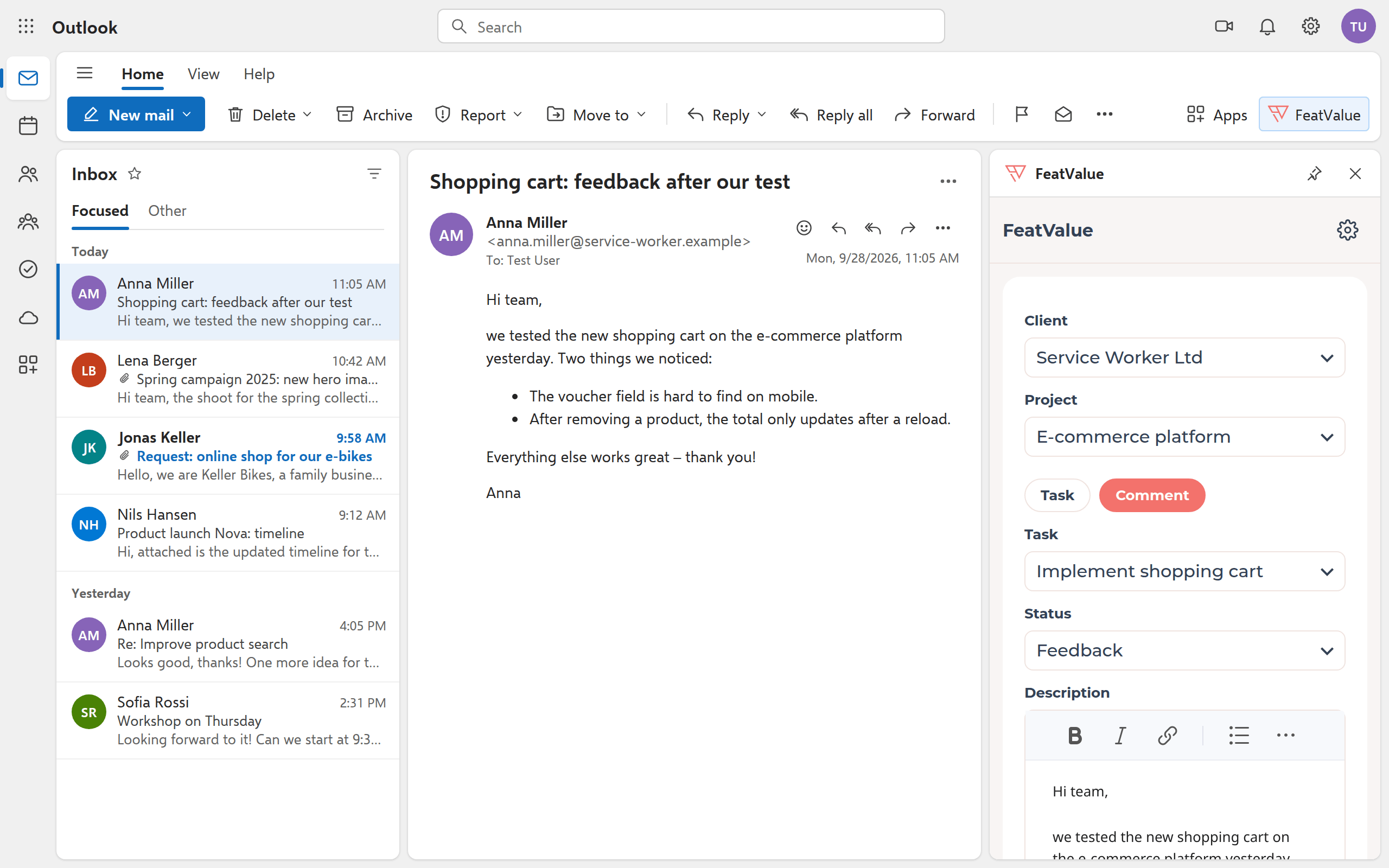
Task: Open the FeatValue add-in button
Action: pyautogui.click(x=1314, y=114)
